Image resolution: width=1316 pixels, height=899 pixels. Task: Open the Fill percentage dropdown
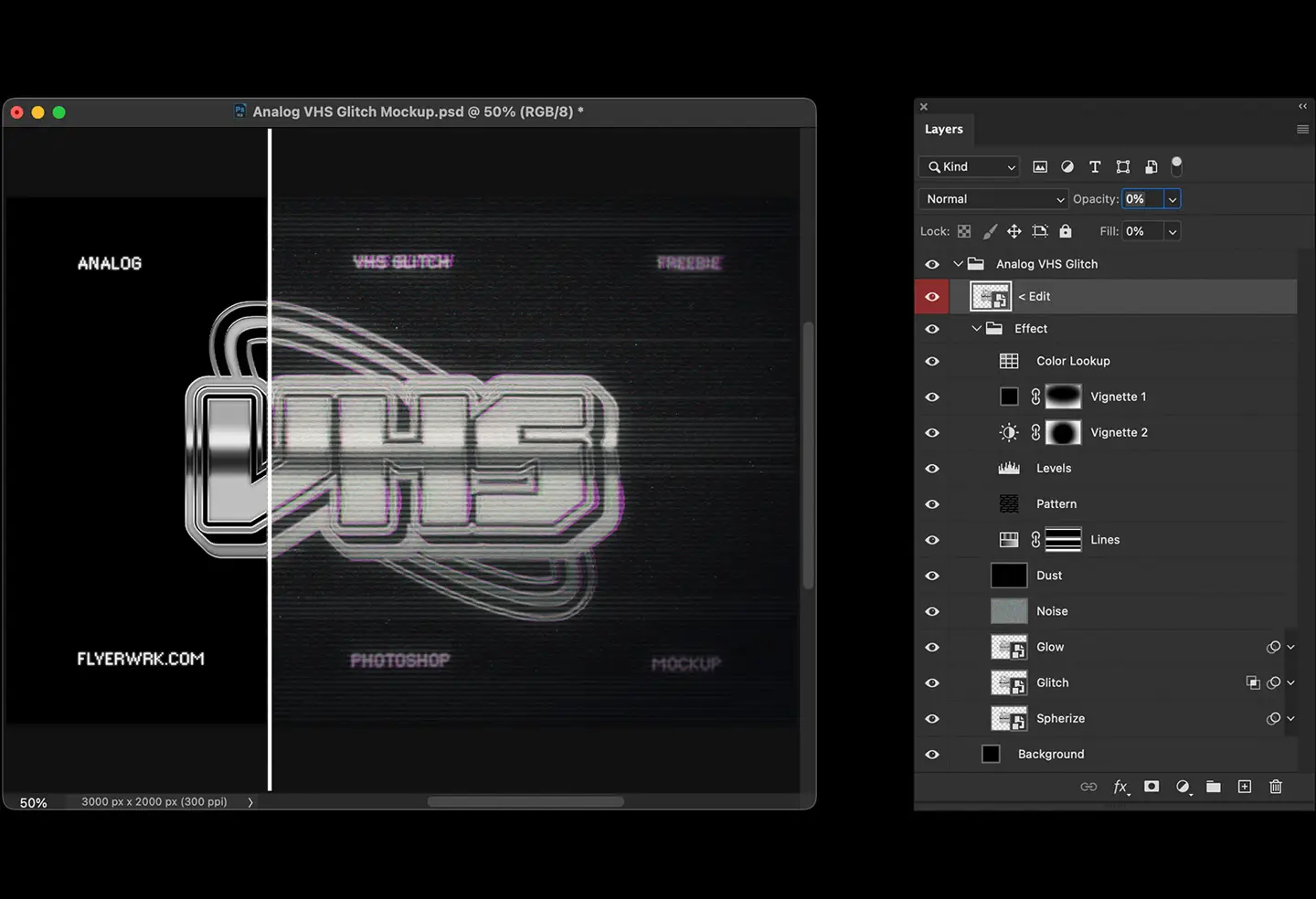[1172, 231]
